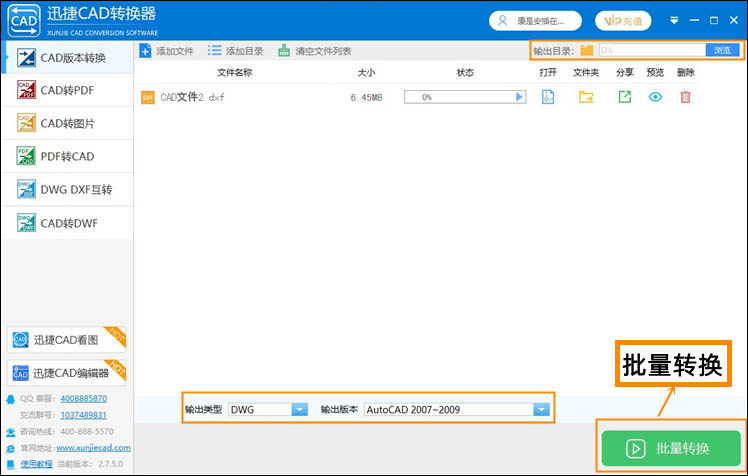
Task: Open the CAD版本转换 sidebar tab
Action: (68, 58)
